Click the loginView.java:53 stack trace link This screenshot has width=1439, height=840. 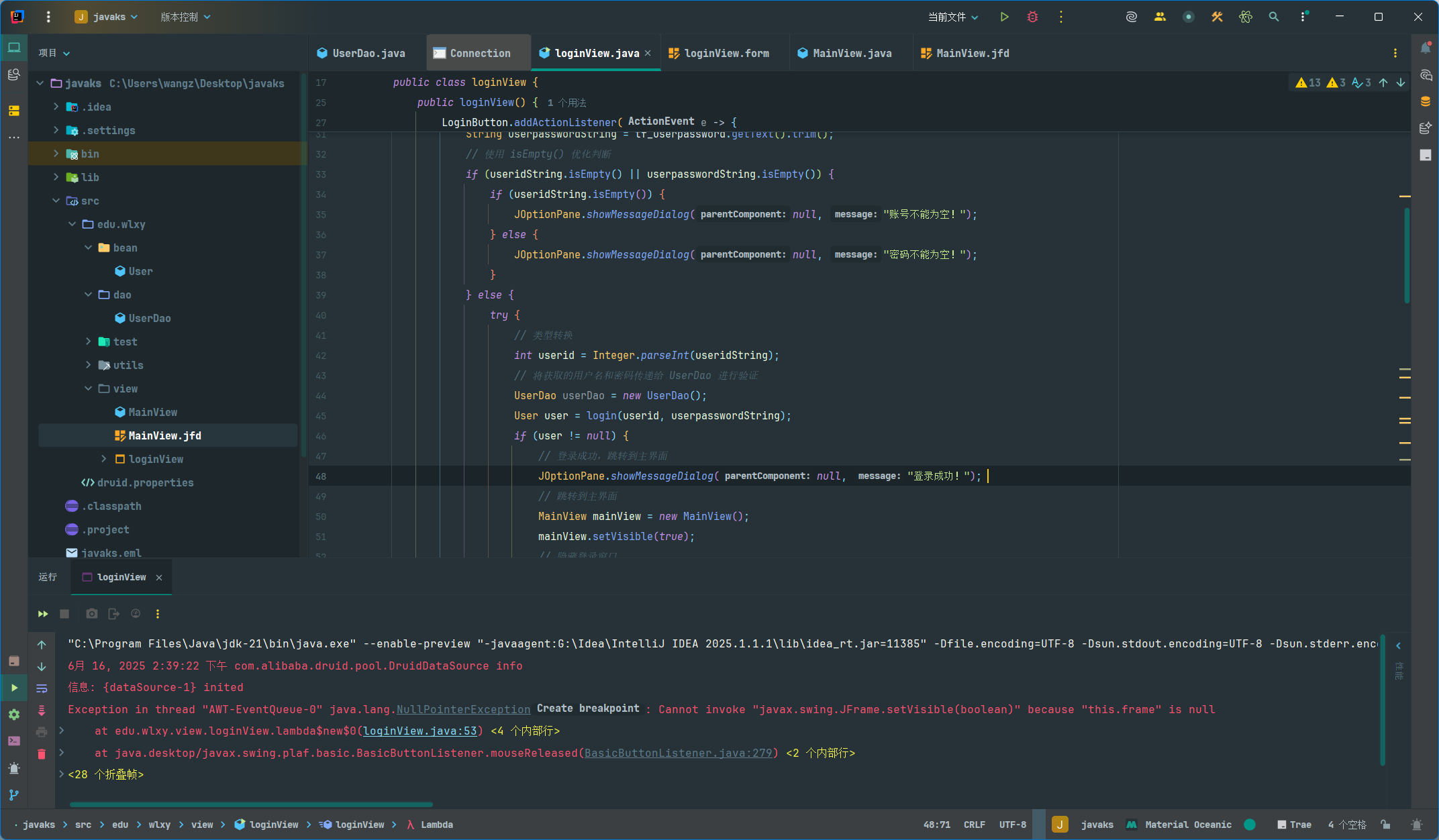[420, 731]
